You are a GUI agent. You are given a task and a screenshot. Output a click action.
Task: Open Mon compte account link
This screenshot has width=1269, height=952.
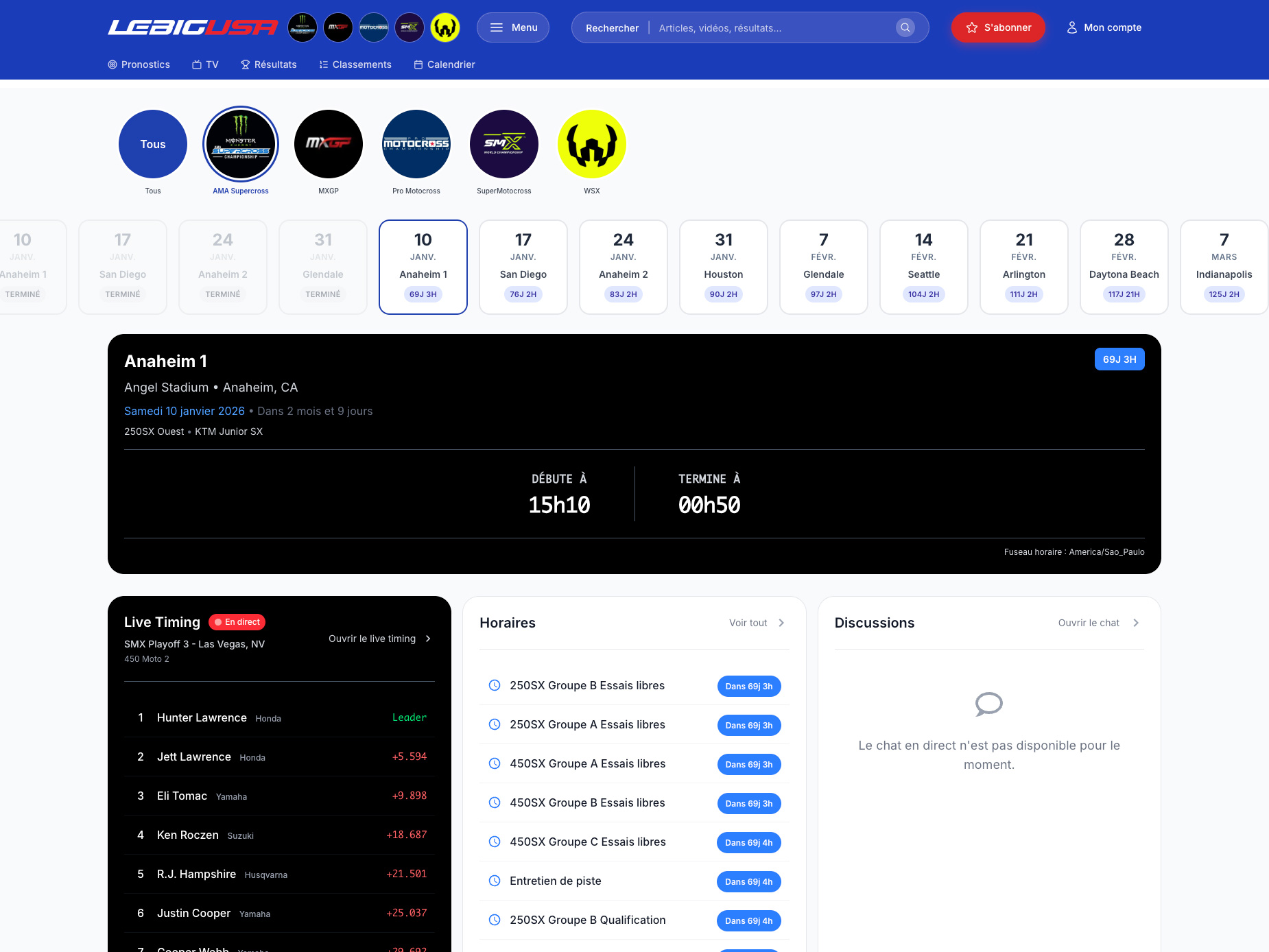tap(1104, 27)
